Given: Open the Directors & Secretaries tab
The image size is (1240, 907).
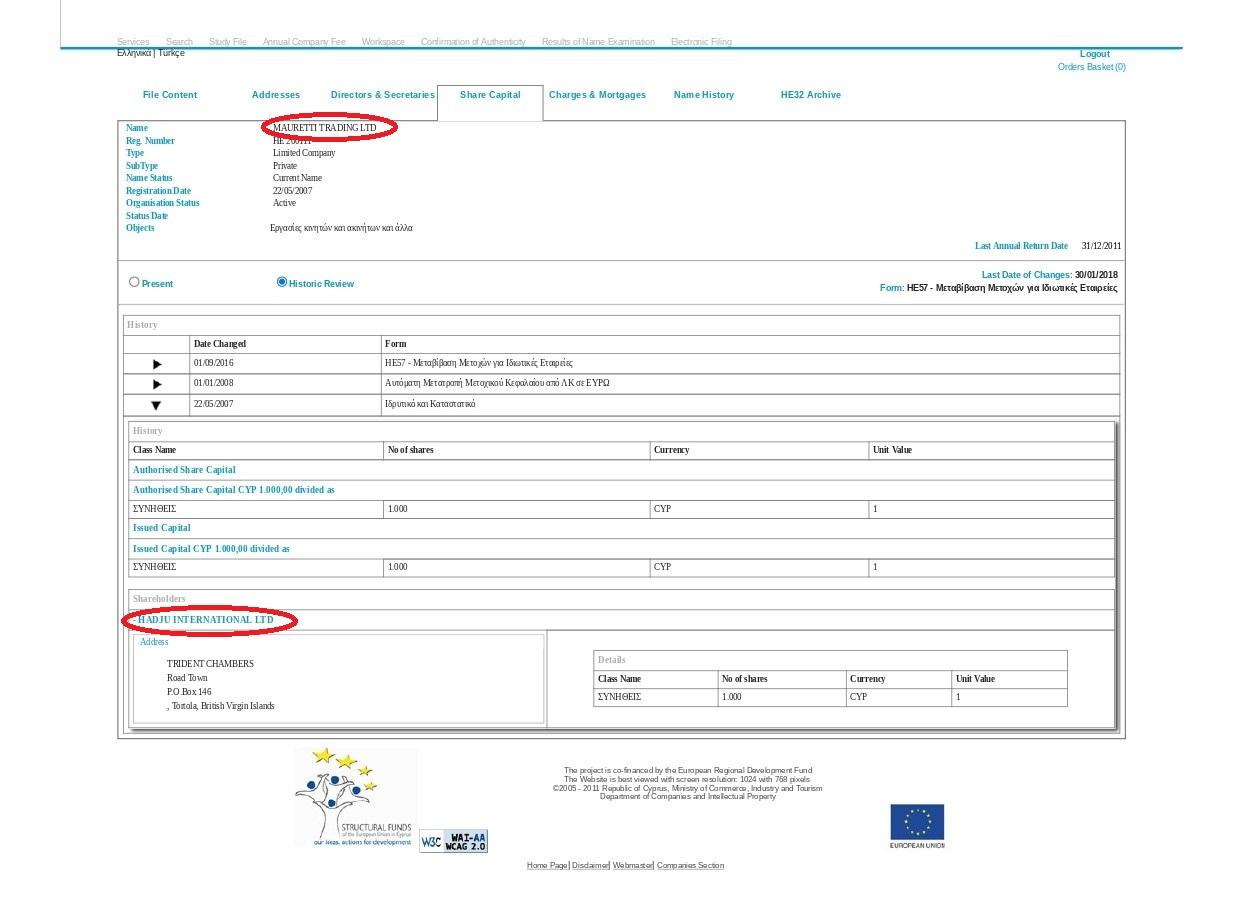Looking at the screenshot, I should 383,95.
